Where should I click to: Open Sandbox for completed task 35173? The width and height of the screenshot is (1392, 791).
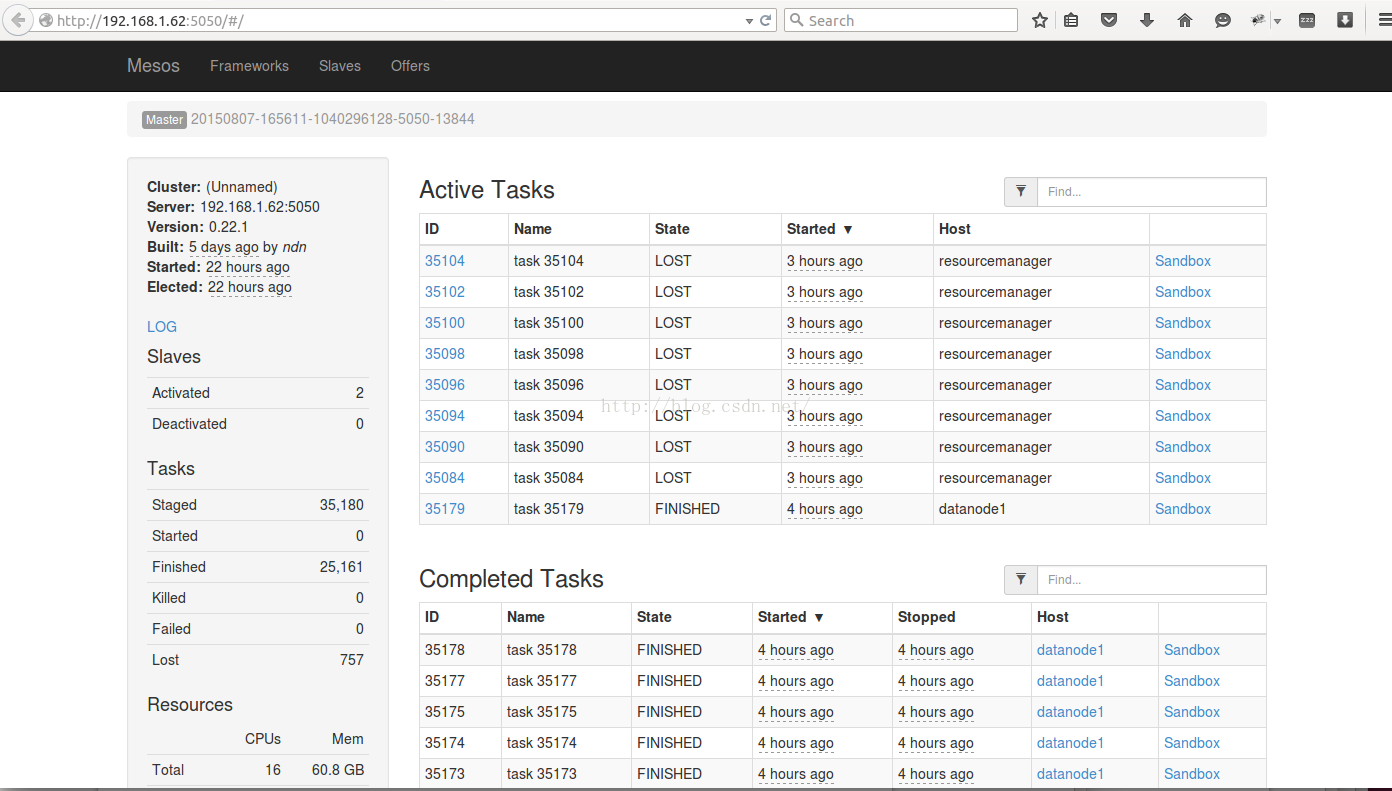[x=1192, y=774]
